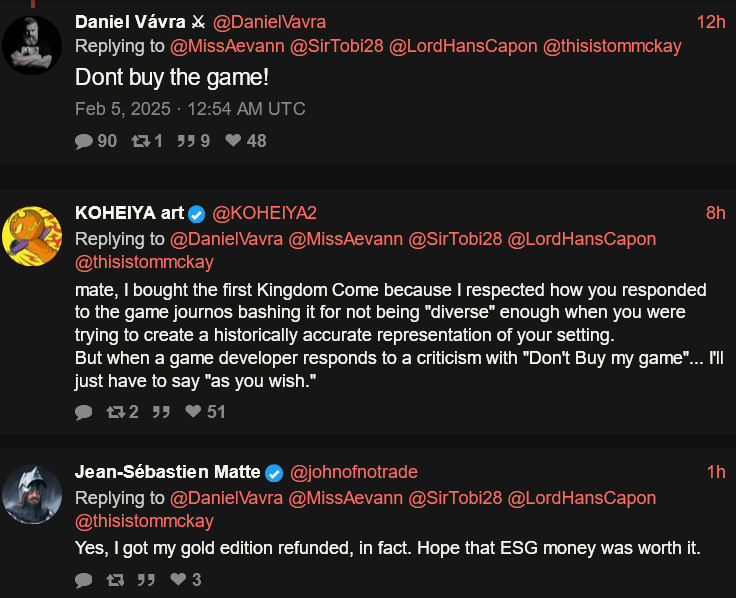Click quote icon on KOHEIYA art's reply
Screen dimensions: 736x598
point(161,412)
